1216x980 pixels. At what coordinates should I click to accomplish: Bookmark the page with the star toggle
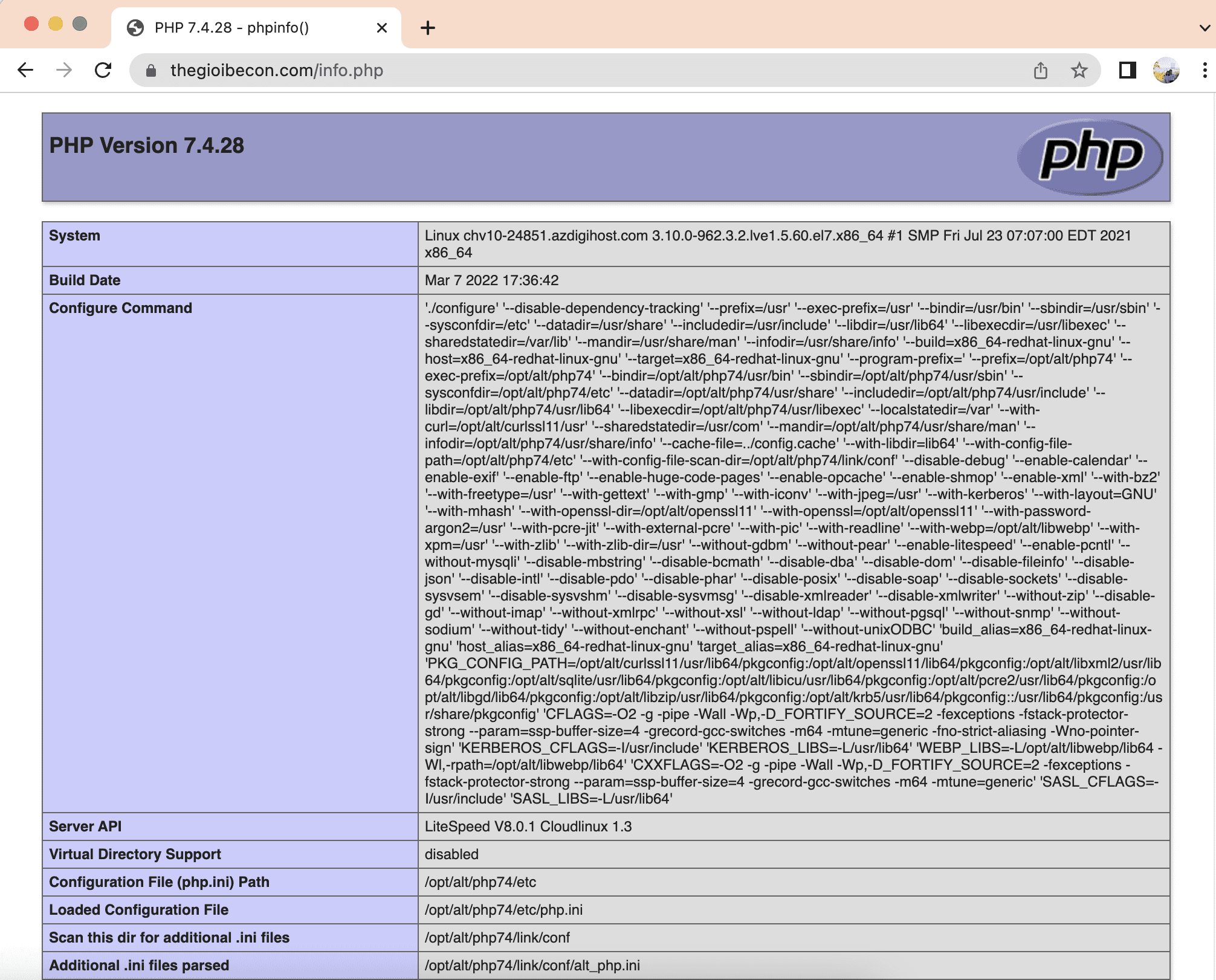pyautogui.click(x=1079, y=70)
